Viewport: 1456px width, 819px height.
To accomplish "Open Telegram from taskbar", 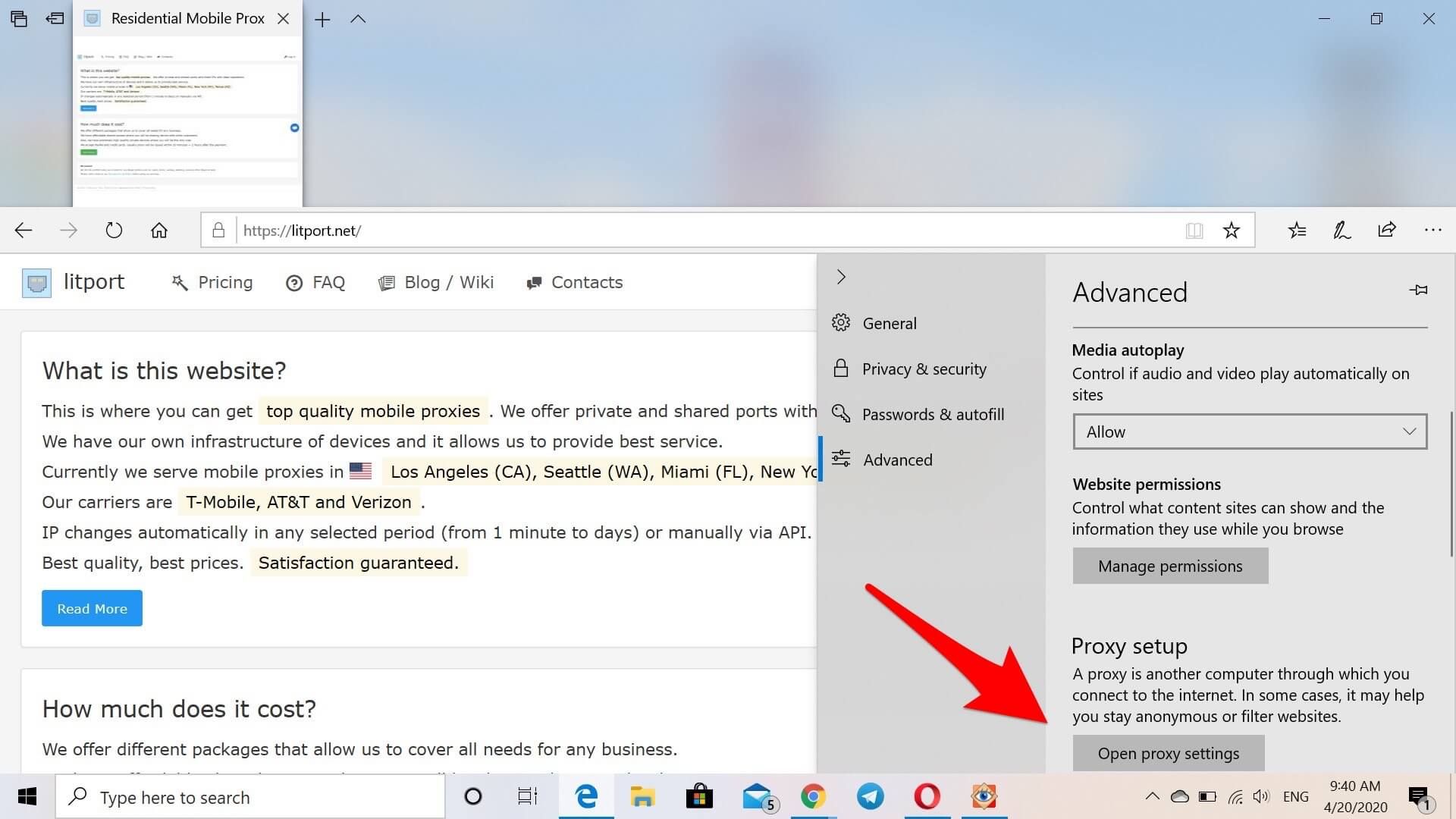I will point(870,796).
